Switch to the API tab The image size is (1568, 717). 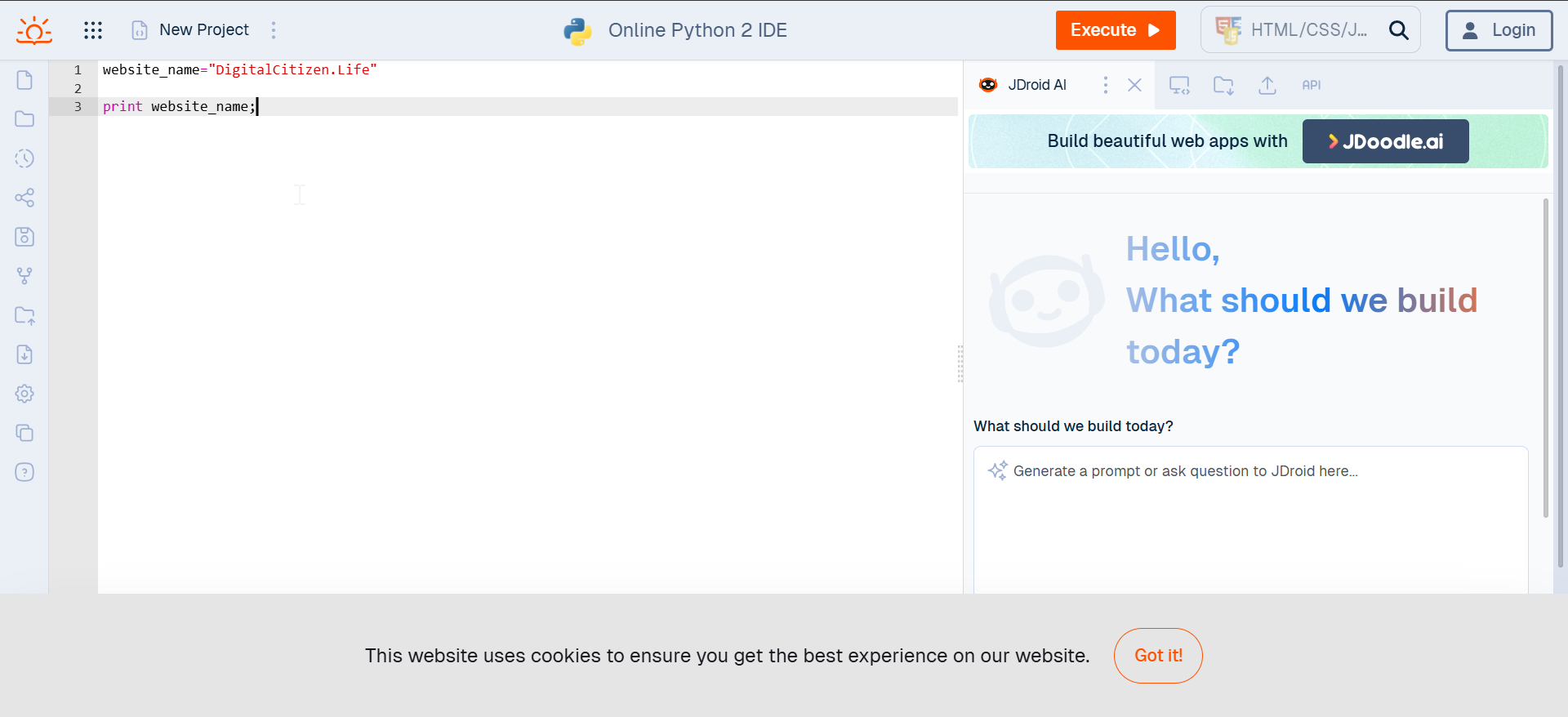[x=1311, y=85]
